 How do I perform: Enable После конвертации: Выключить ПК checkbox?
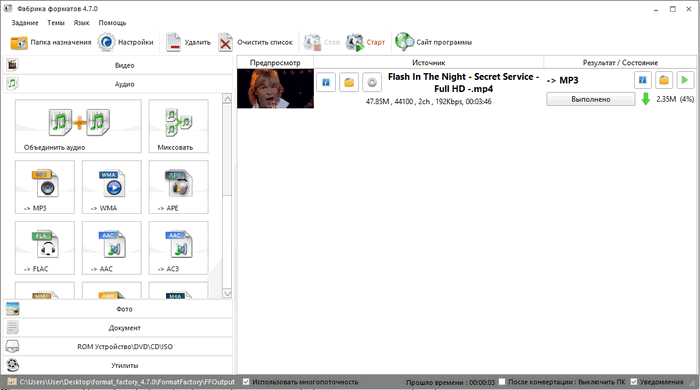click(502, 382)
